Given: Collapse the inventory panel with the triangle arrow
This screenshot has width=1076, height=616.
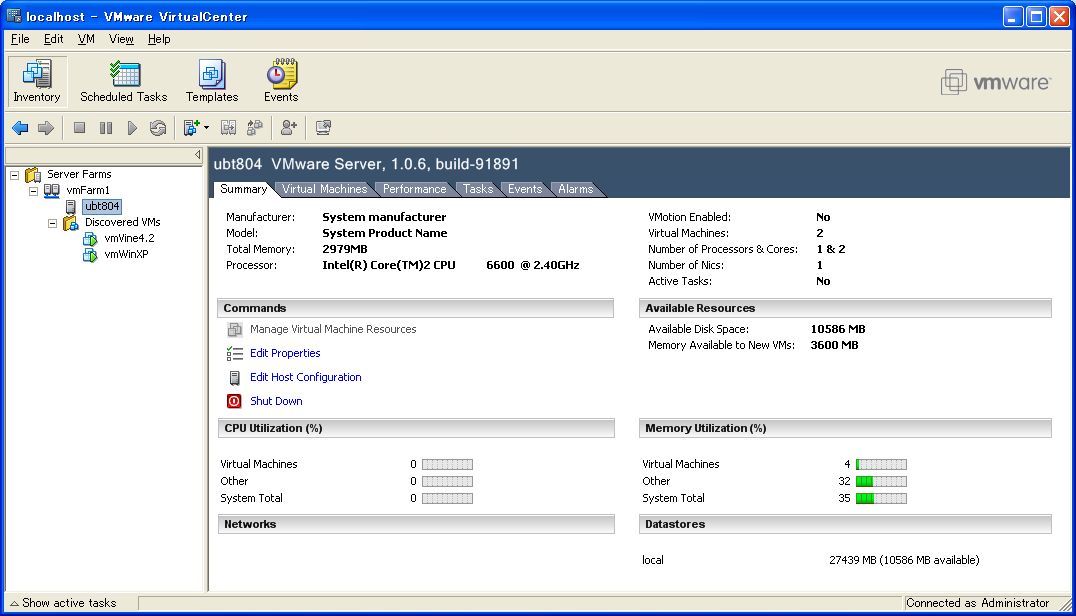Looking at the screenshot, I should [x=198, y=155].
